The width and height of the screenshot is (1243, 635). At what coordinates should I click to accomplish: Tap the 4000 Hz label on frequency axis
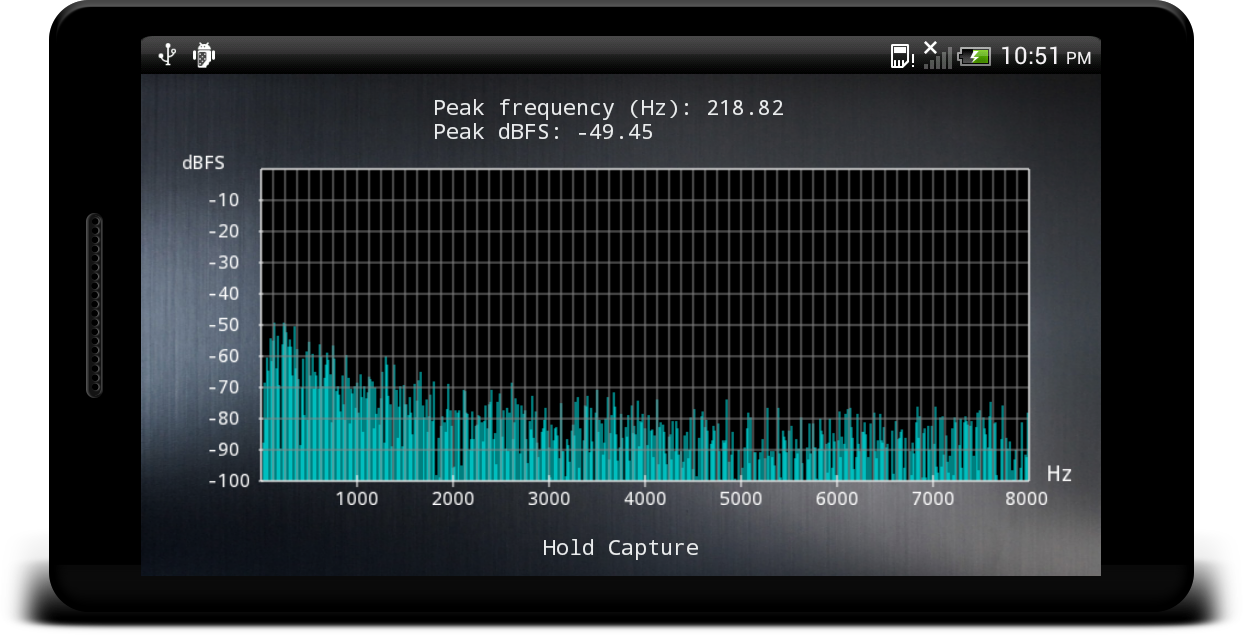[644, 498]
